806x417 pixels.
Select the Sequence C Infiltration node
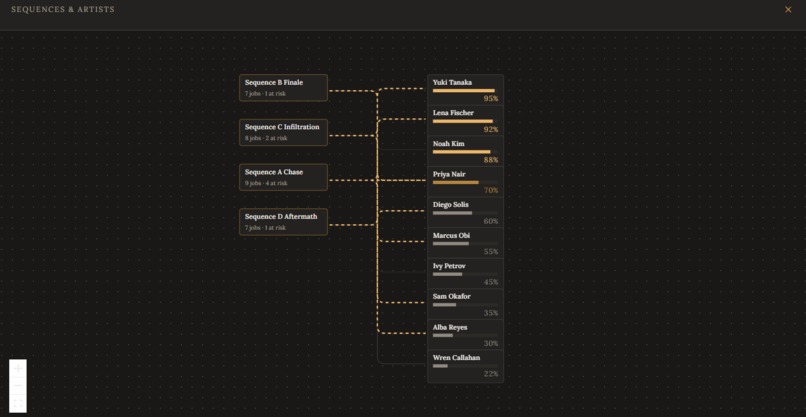(283, 132)
